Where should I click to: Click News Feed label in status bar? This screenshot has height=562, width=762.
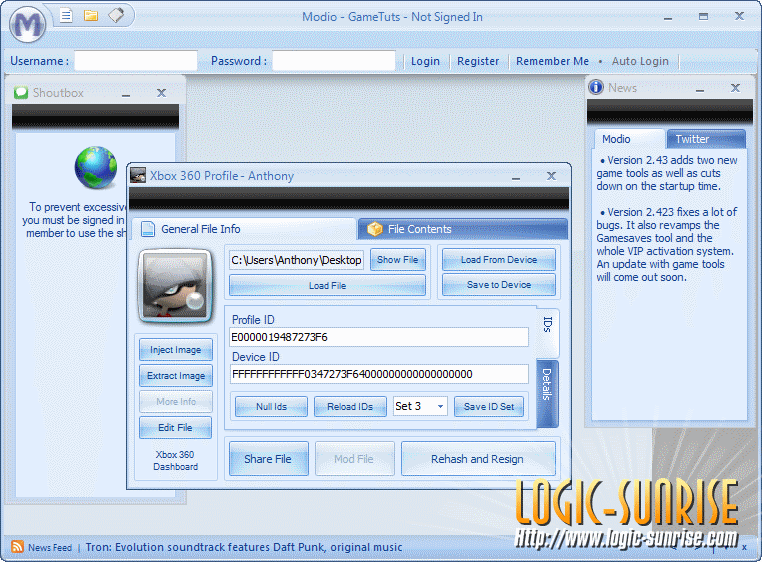coord(50,547)
